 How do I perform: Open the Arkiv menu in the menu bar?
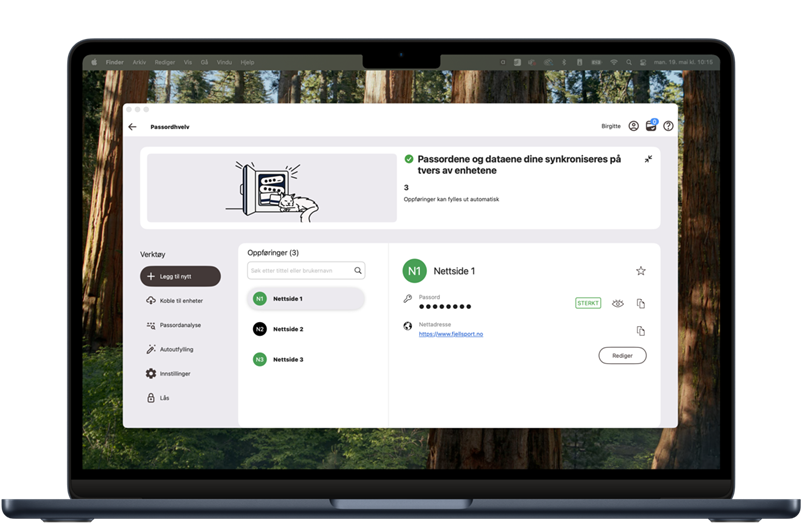coord(139,61)
